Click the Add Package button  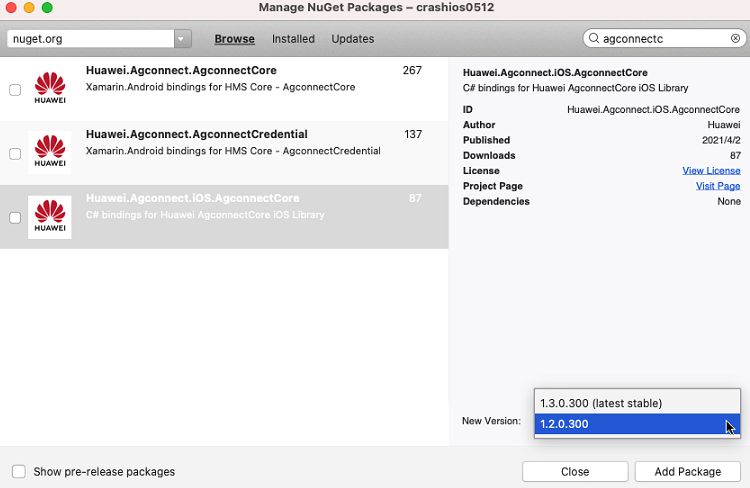(x=686, y=471)
